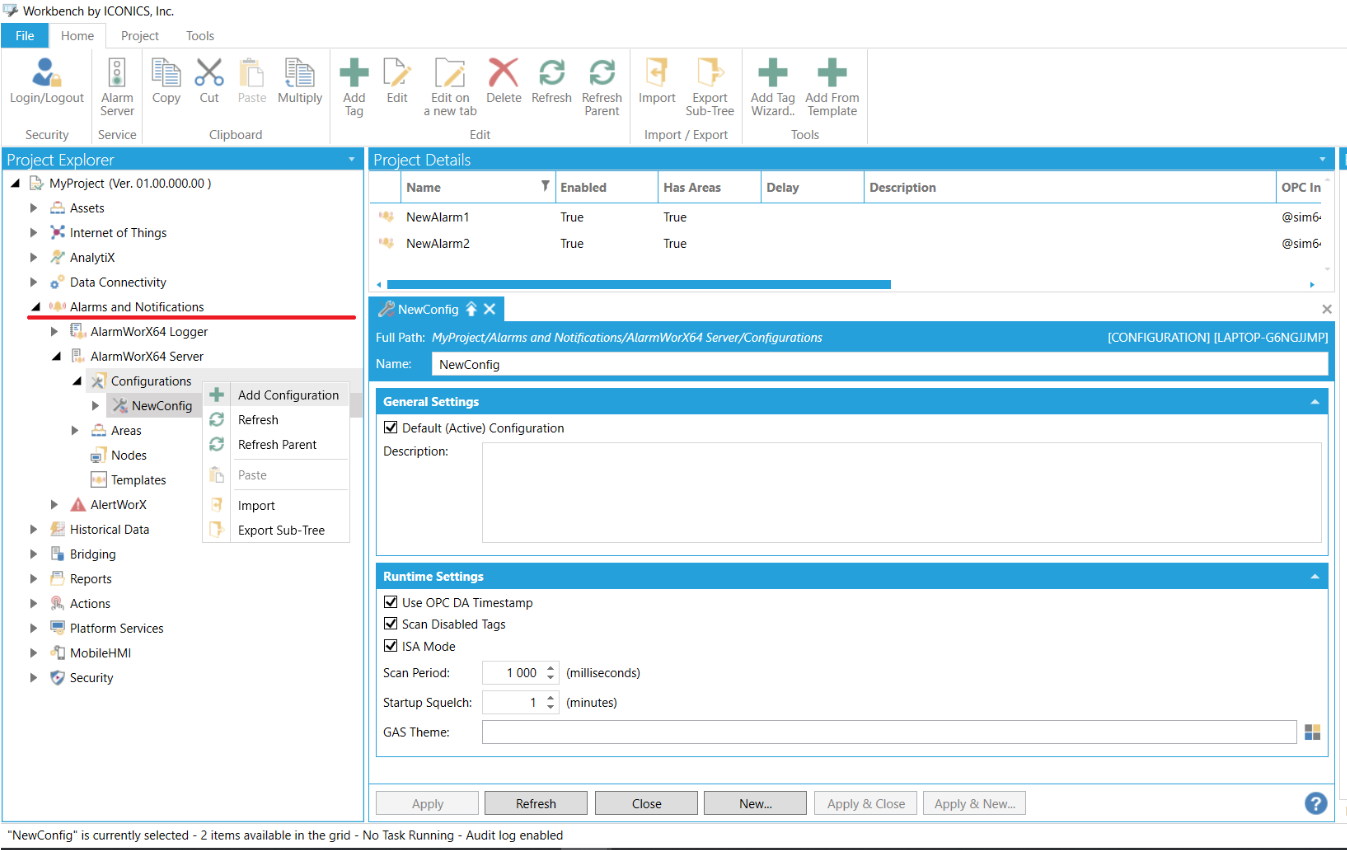
Task: Click the Internet of Things tree icon
Action: coord(58,233)
